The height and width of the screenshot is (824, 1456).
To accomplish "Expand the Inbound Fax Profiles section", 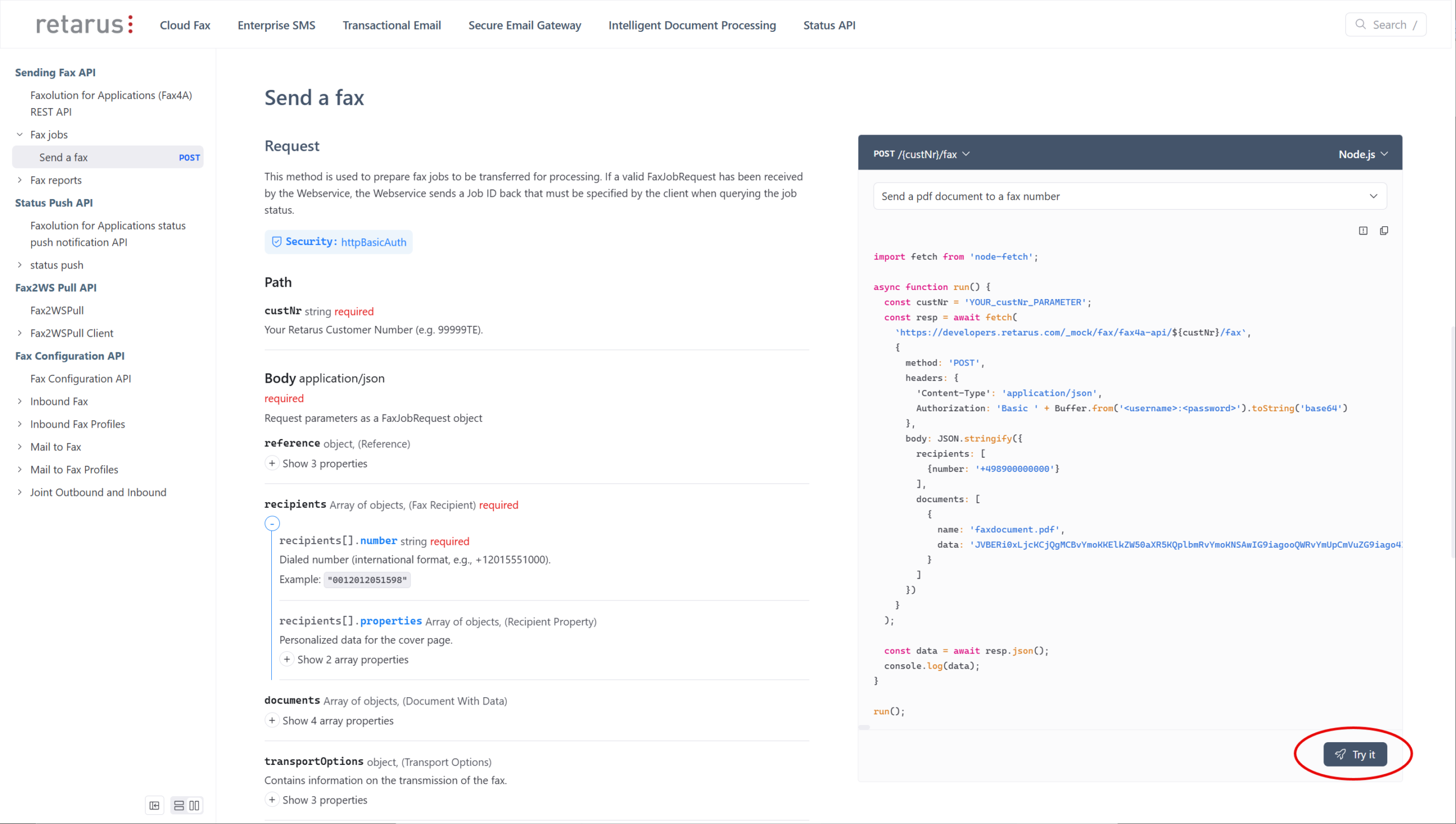I will click(x=20, y=424).
